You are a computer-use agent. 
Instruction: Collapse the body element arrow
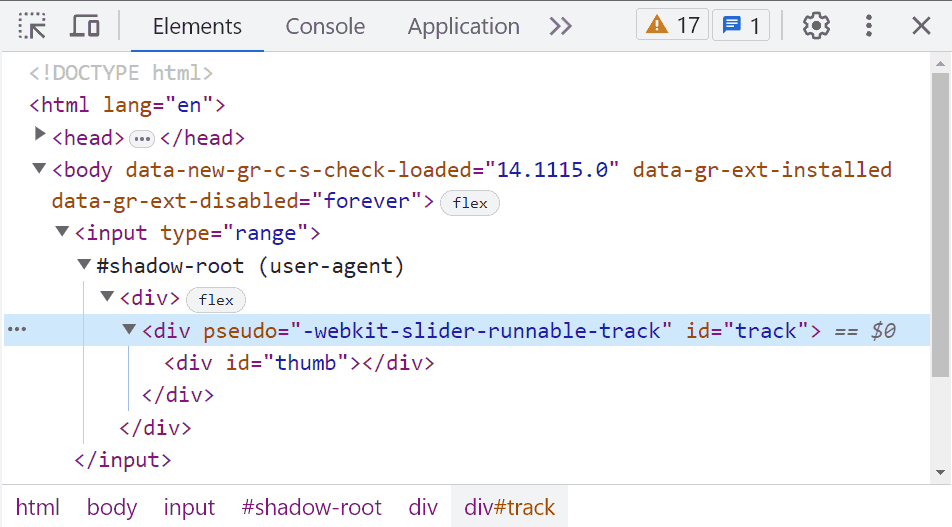(39, 168)
